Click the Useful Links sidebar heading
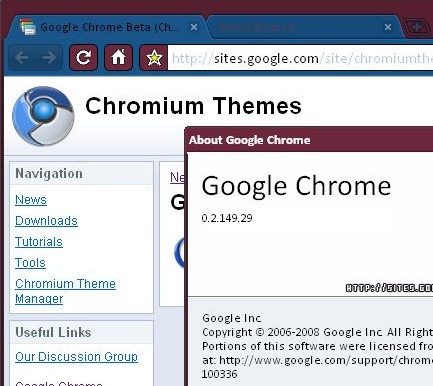Viewport: 433px width, 386px height. [53, 332]
